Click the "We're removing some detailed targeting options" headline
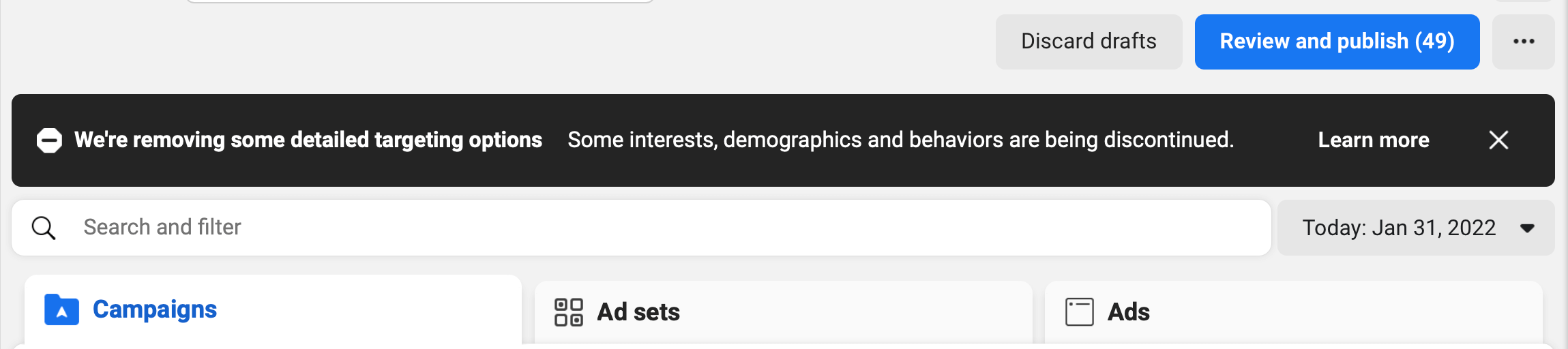1568x349 pixels. click(x=308, y=140)
